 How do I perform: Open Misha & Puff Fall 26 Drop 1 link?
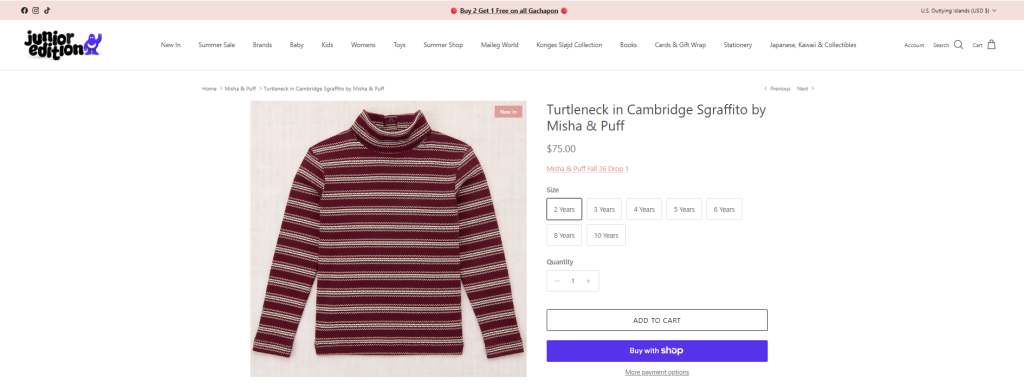[588, 169]
